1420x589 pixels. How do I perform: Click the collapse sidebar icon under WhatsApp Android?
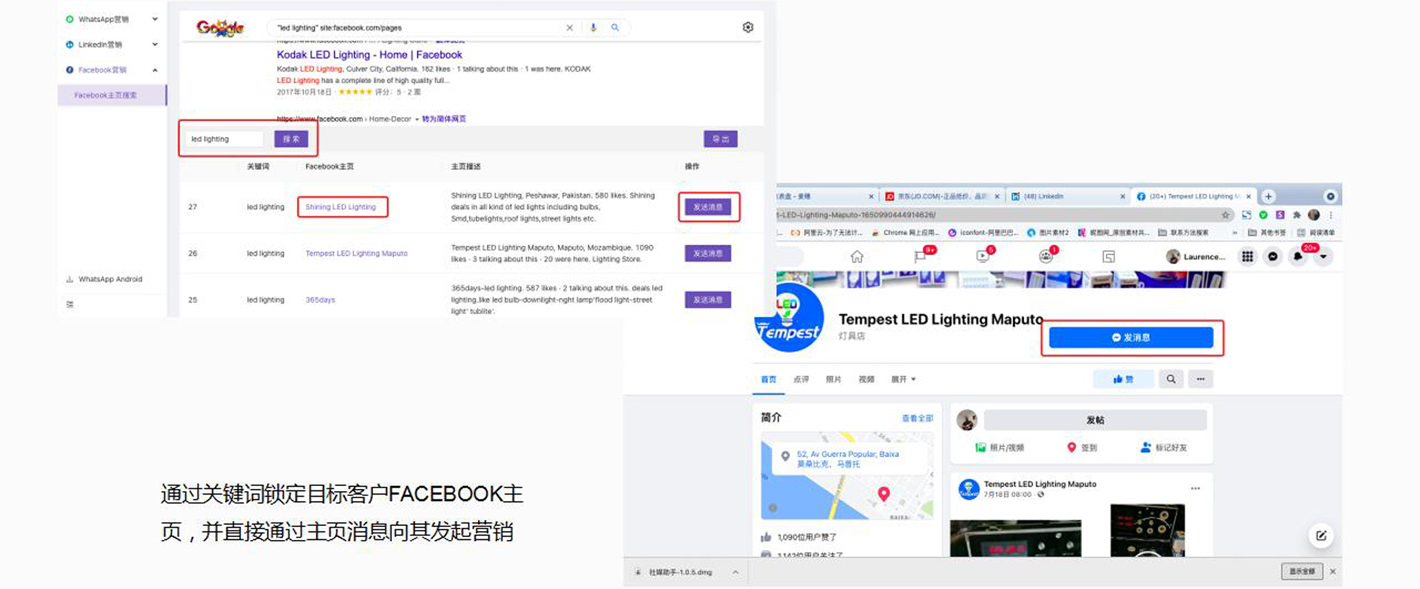click(x=70, y=304)
